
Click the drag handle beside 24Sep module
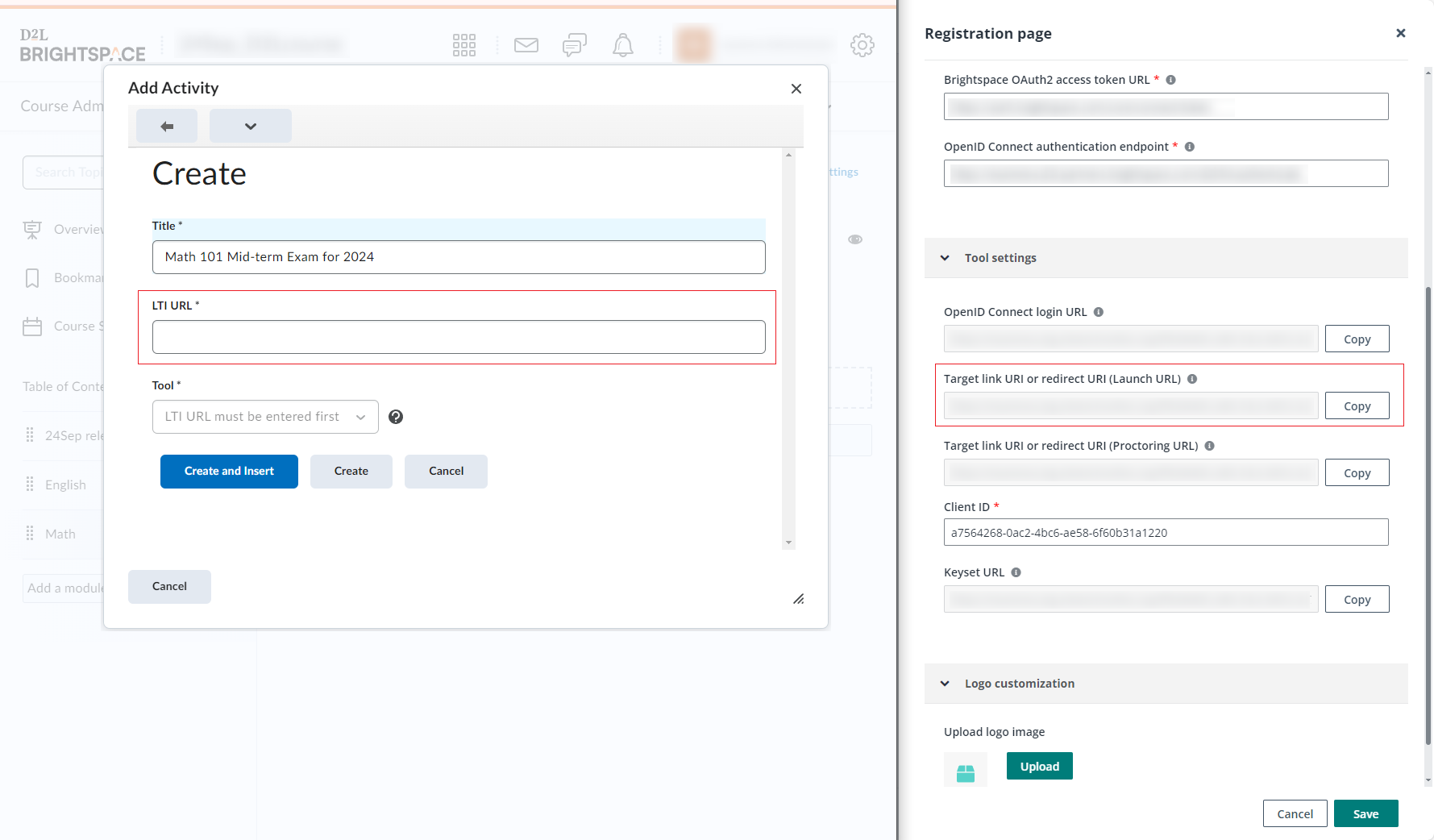click(30, 435)
